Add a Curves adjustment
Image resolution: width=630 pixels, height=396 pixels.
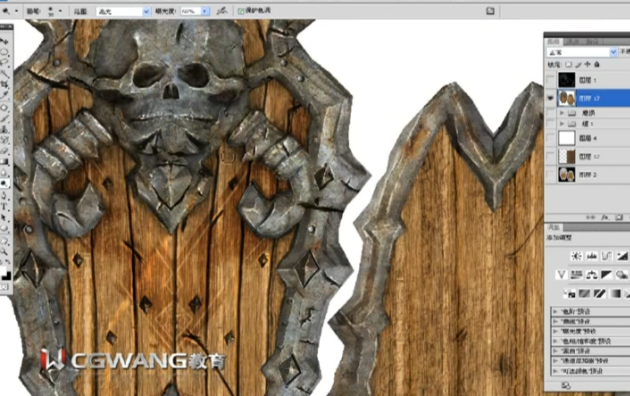[607, 256]
